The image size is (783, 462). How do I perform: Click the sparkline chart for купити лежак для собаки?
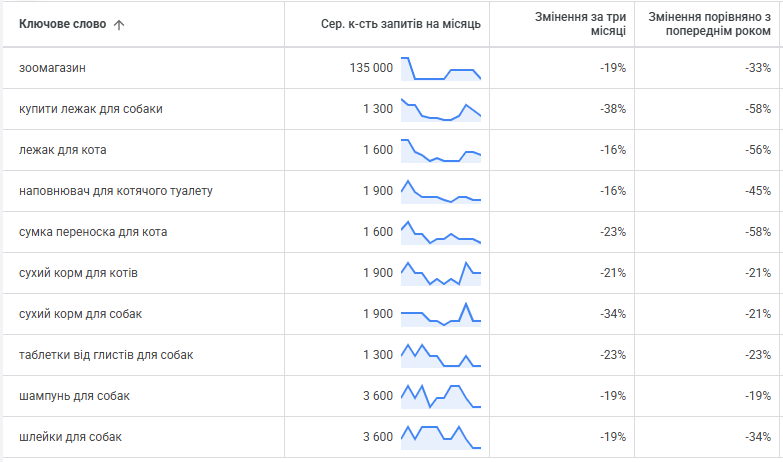click(x=441, y=109)
